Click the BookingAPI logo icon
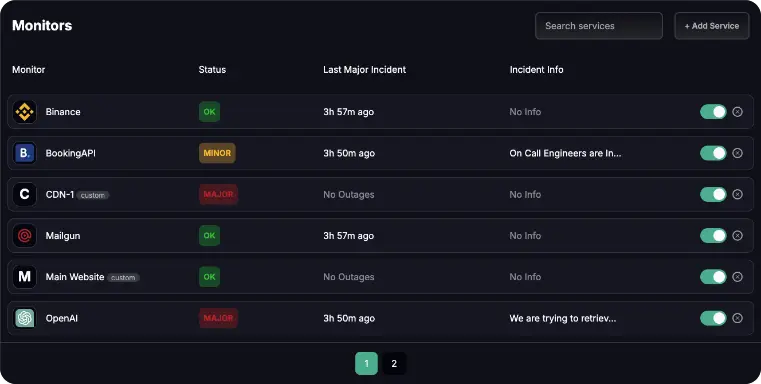Viewport: 761px width, 384px height. [24, 153]
